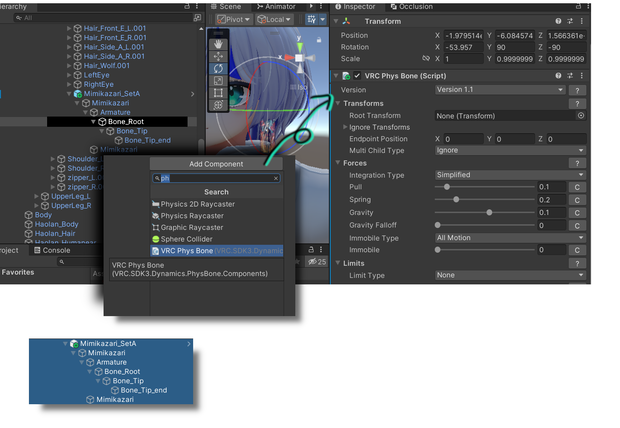The width and height of the screenshot is (620, 428).
Task: Open the Version 1.1 dropdown
Action: pos(500,90)
